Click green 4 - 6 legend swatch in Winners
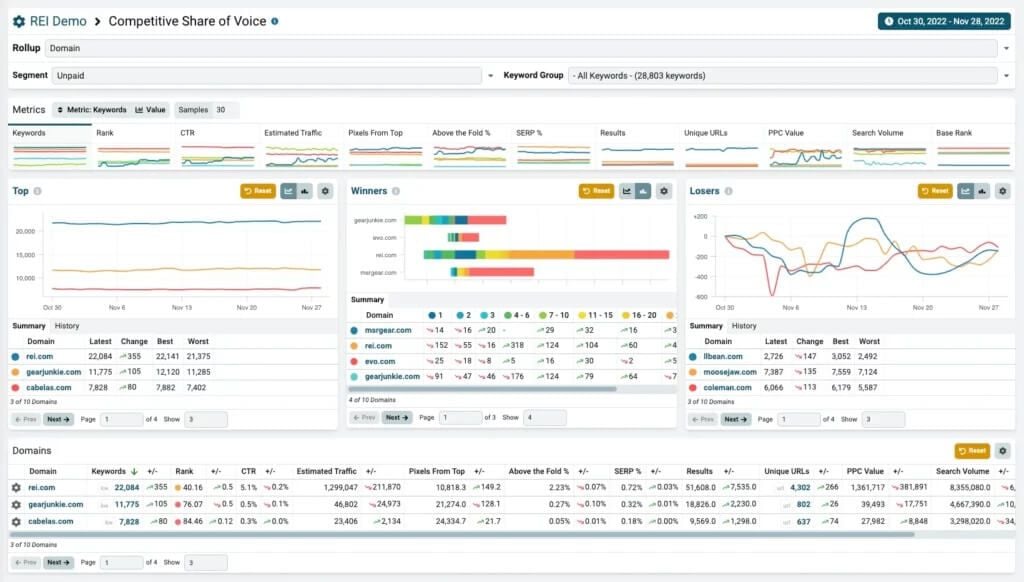Image resolution: width=1024 pixels, height=582 pixels. (507, 315)
